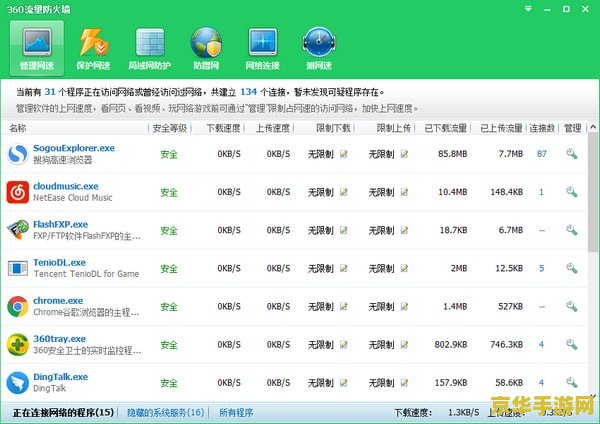
Task: Click scrollbar up arrow of program list
Action: (593, 127)
